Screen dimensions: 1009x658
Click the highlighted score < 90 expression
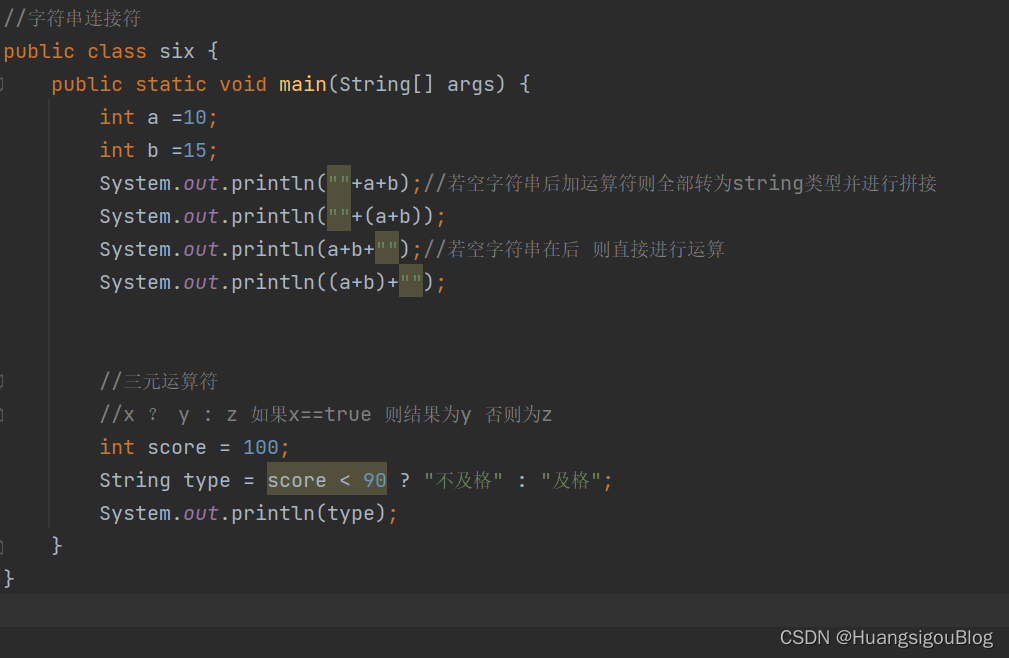click(327, 480)
